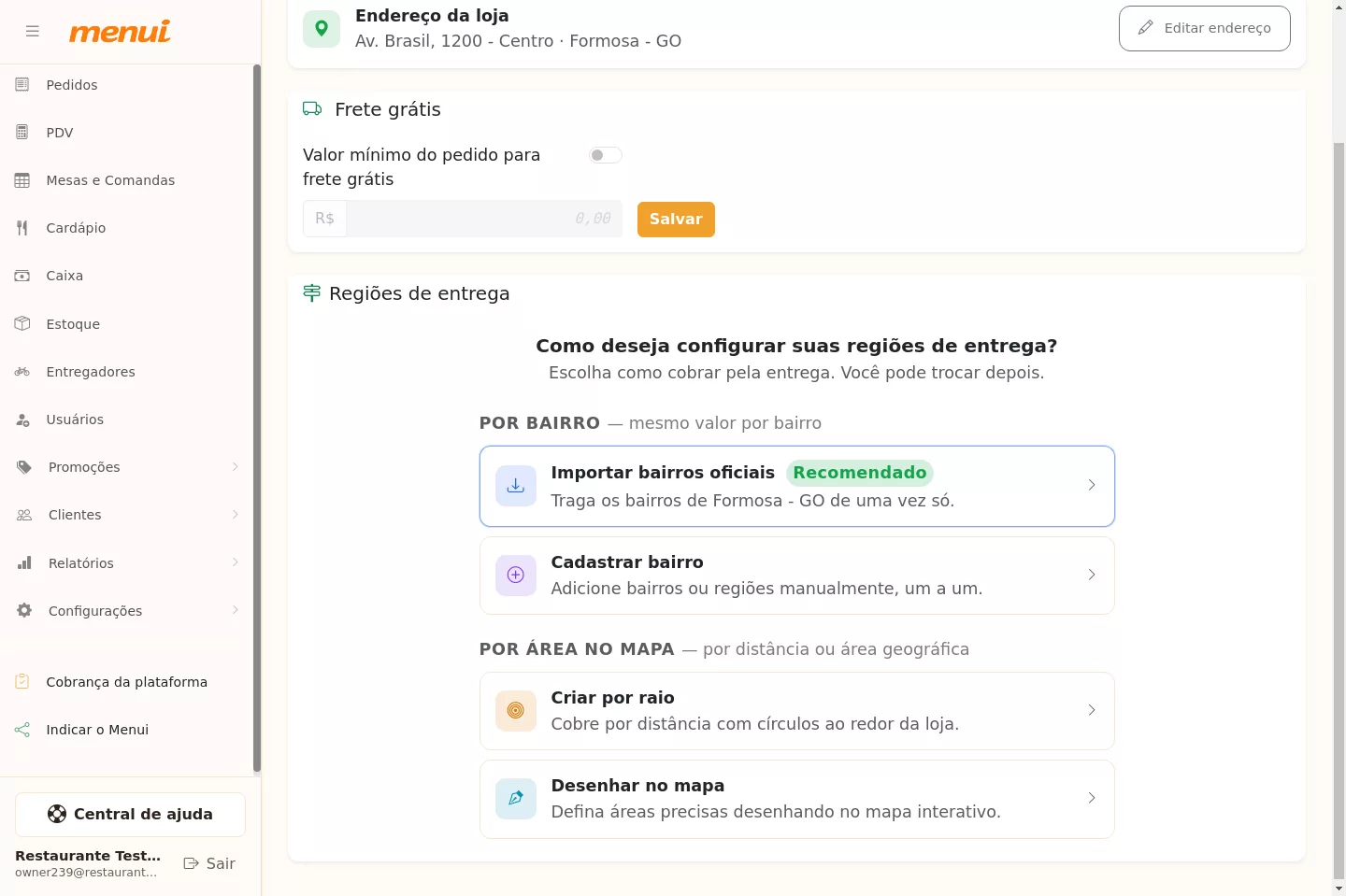This screenshot has height=896, width=1346.
Task: Click the R$ minimum order value field
Action: [x=484, y=219]
